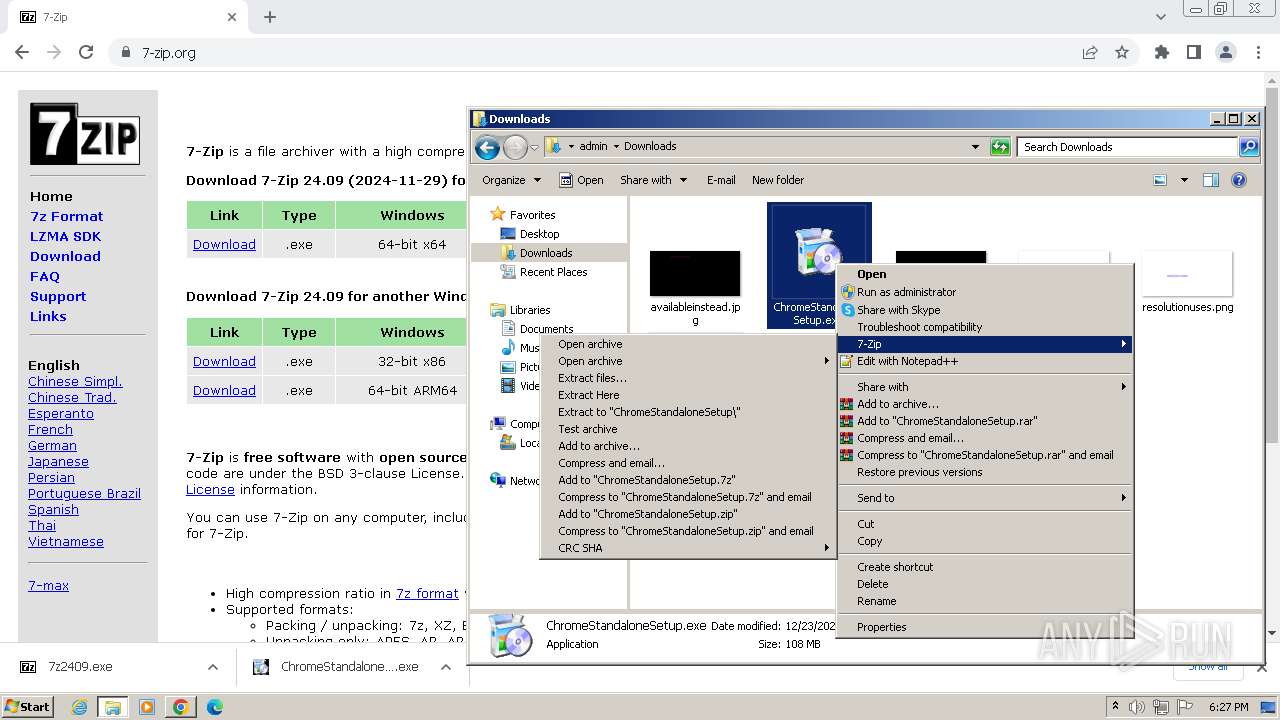1280x720 pixels.
Task: Open the views options dropdown arrow
Action: click(1184, 180)
